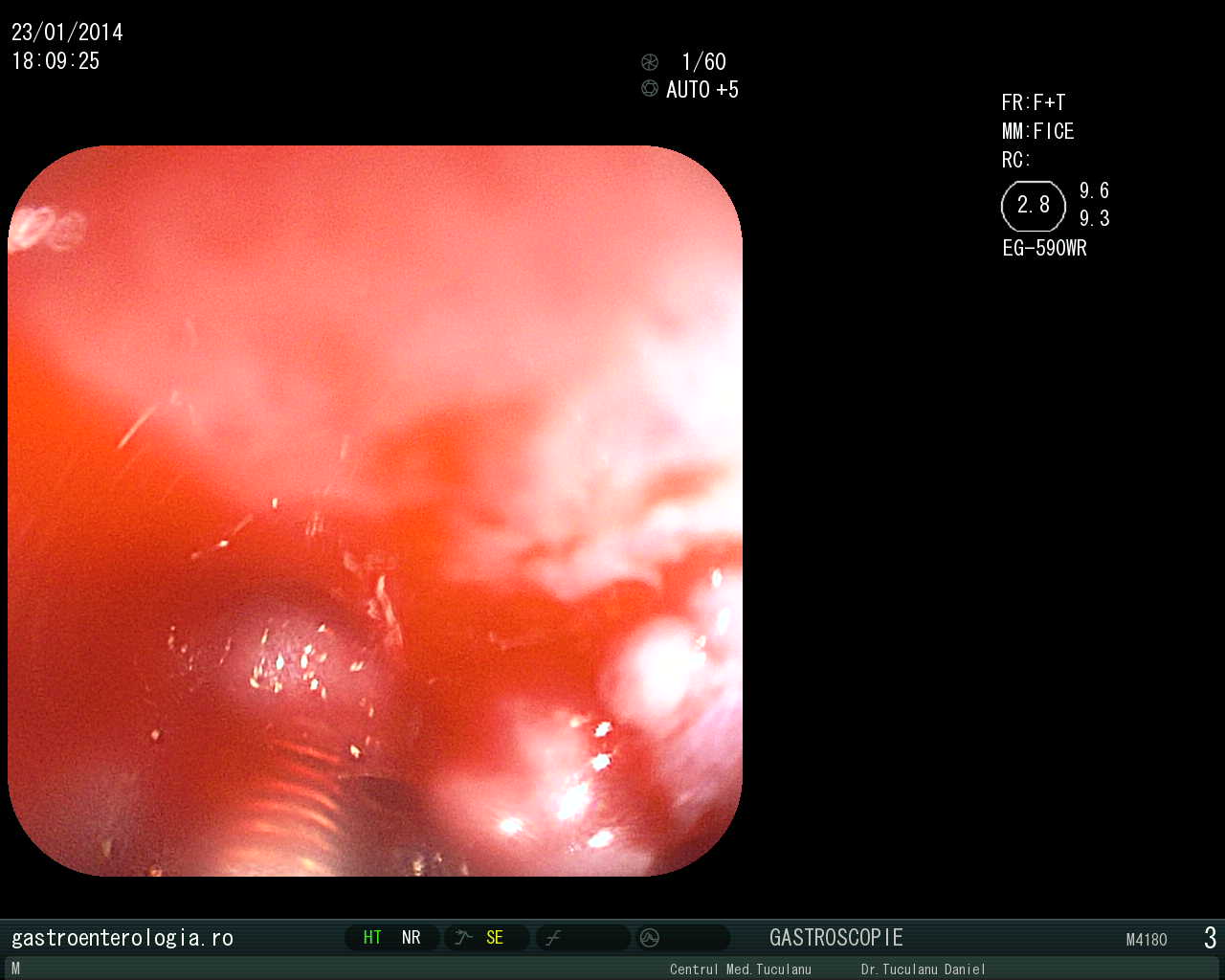Click the Dr.Tuculanu Daniel text
Screen dimensions: 1225x980
pos(924,969)
